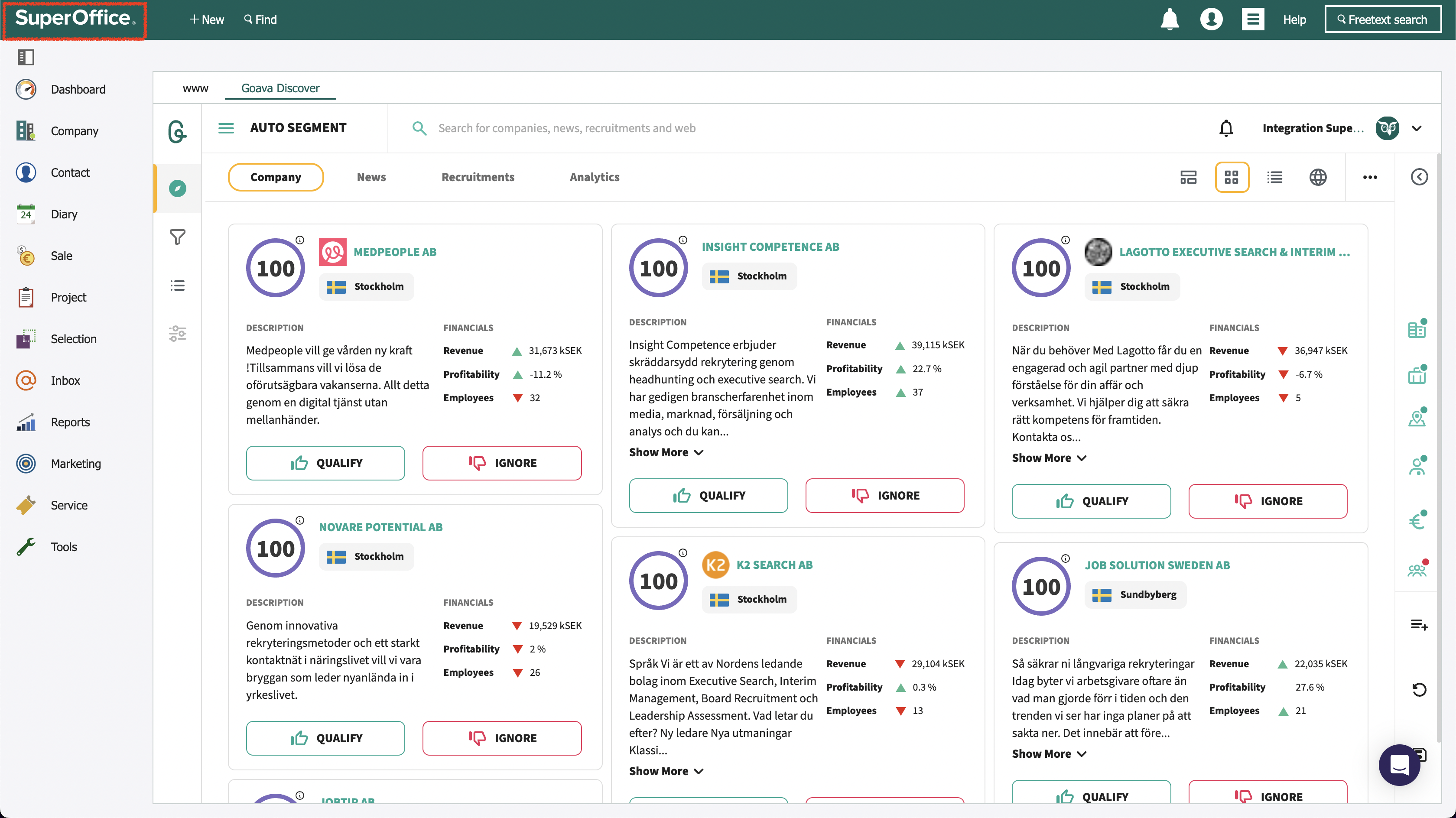Expand Show More on Job Solution Sweden AB
The height and width of the screenshot is (818, 1456).
1049,753
